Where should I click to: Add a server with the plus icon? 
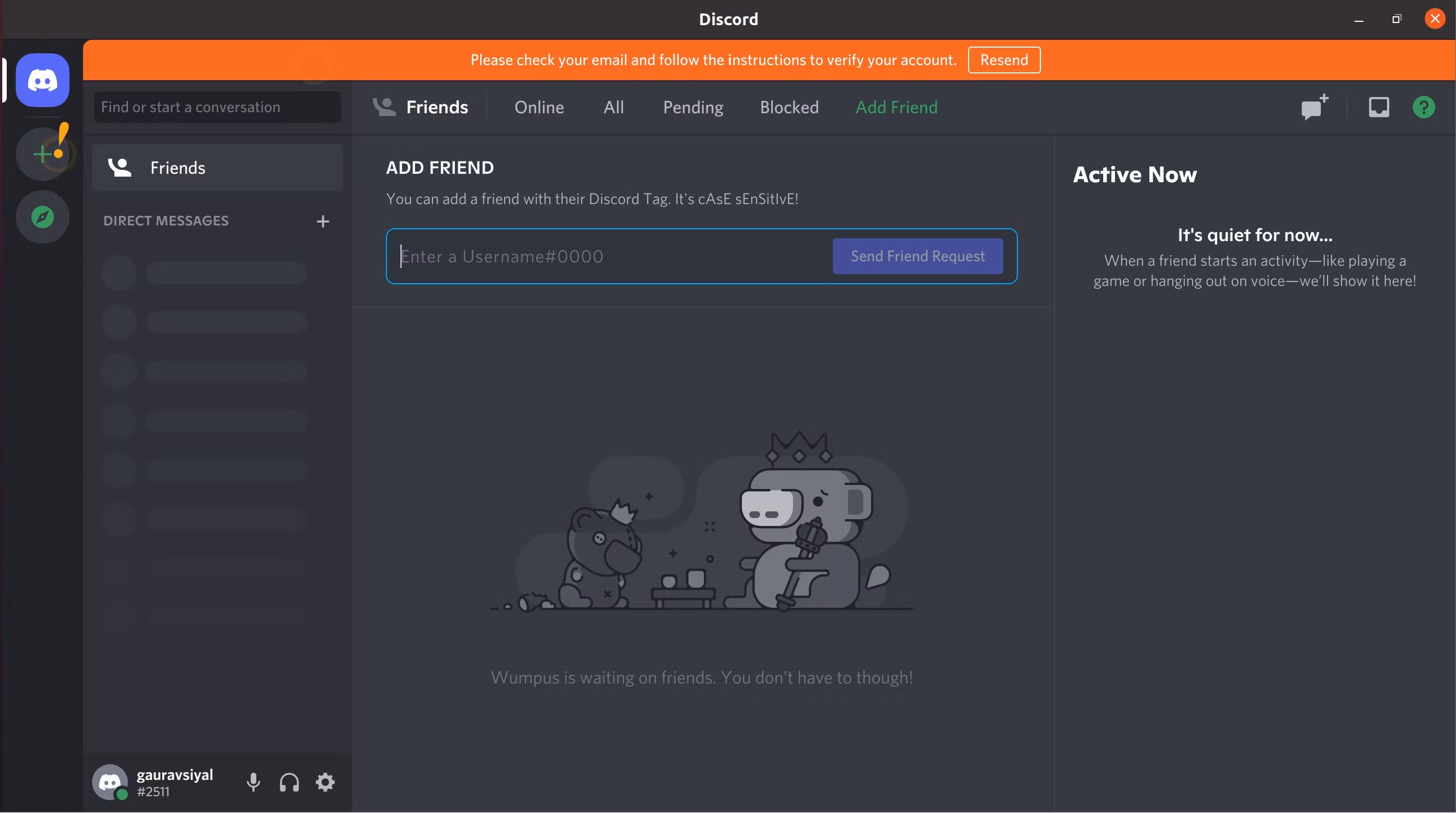43,154
